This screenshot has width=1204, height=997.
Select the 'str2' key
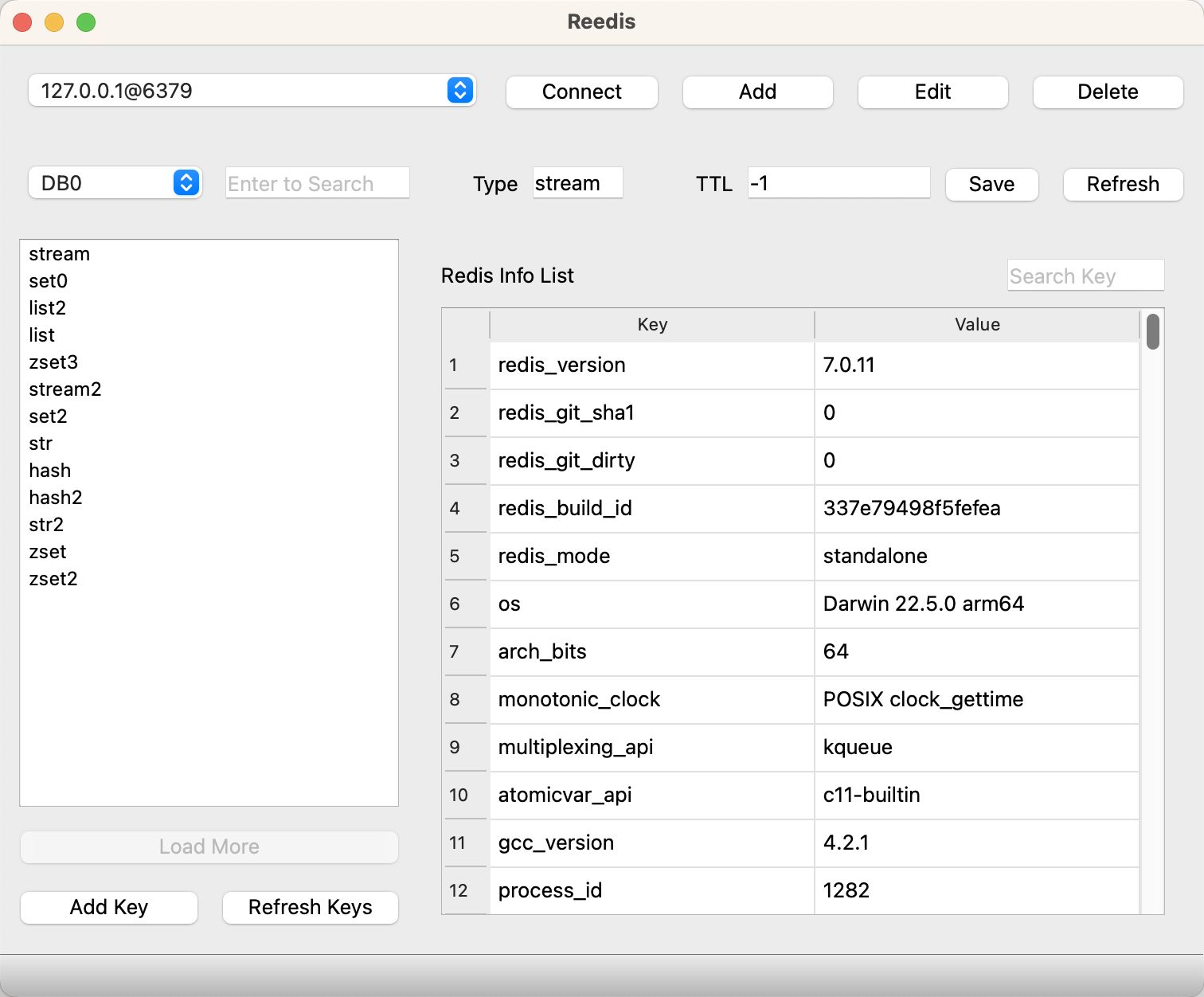pos(209,525)
